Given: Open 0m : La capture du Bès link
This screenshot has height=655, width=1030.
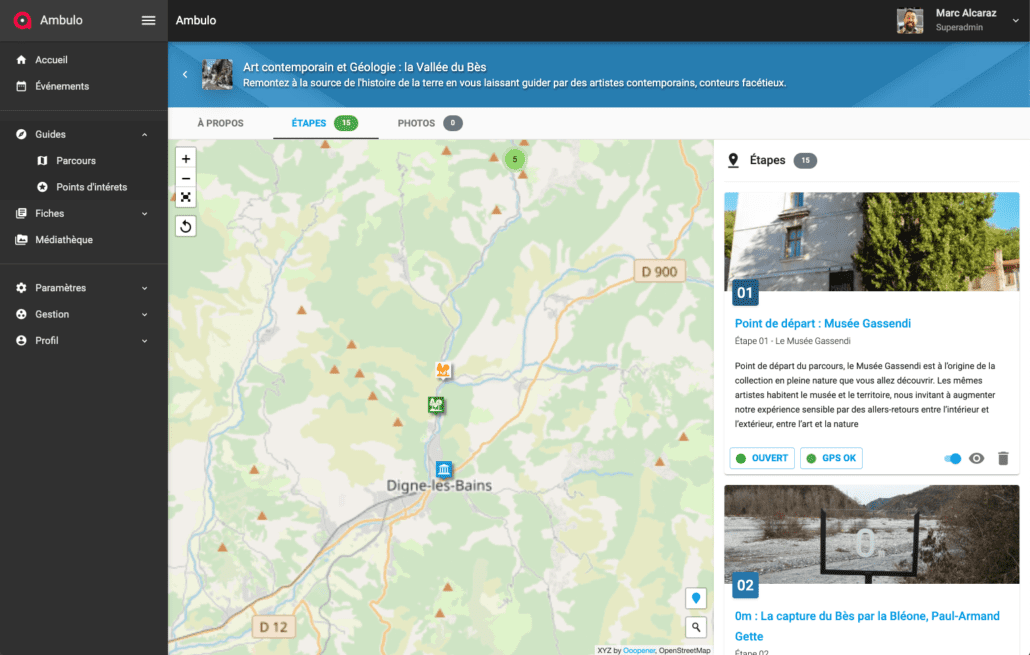Looking at the screenshot, I should (867, 626).
